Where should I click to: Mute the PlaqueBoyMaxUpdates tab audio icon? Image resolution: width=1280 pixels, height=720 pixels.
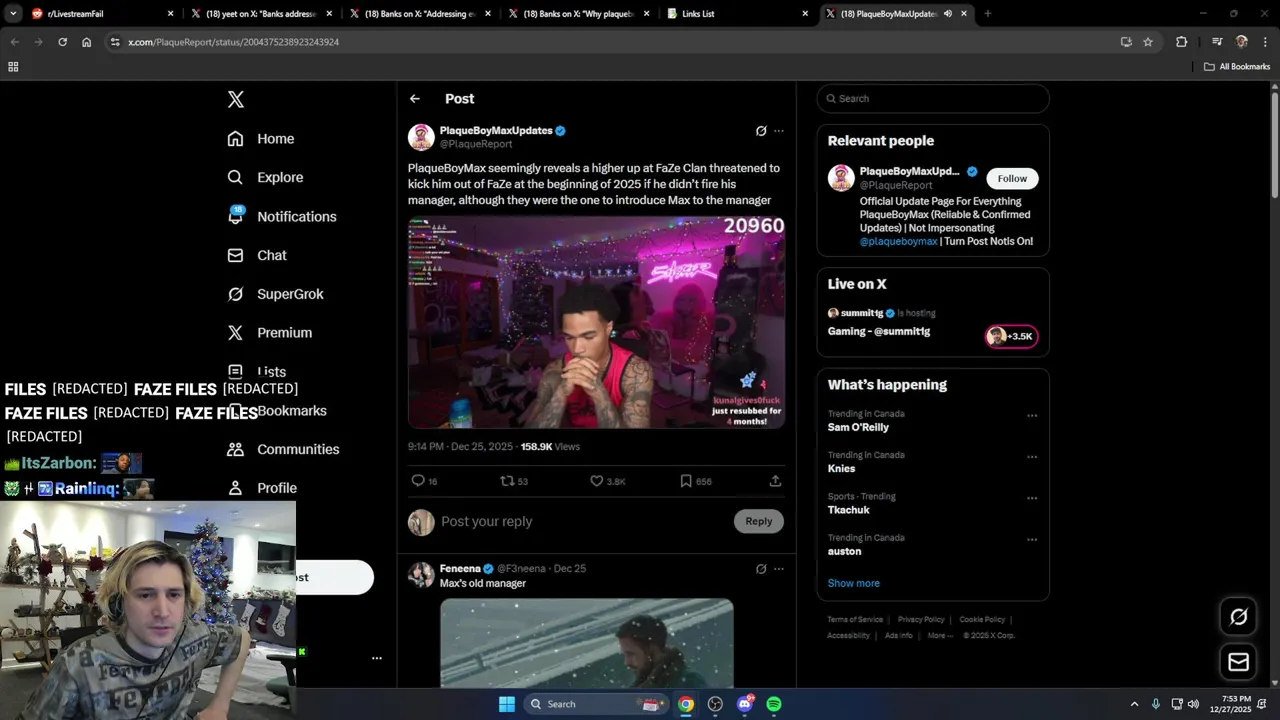[x=947, y=14]
